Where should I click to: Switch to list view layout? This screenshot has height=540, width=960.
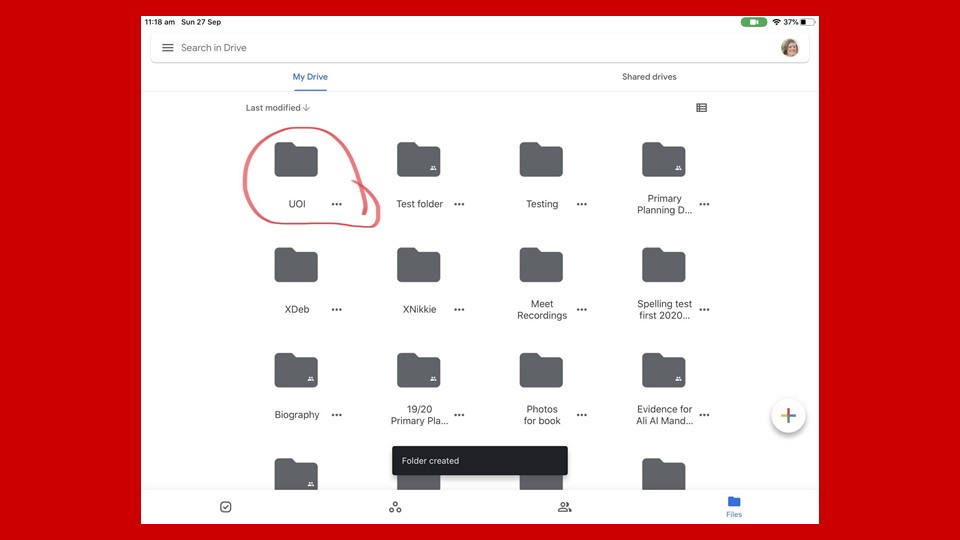[701, 108]
